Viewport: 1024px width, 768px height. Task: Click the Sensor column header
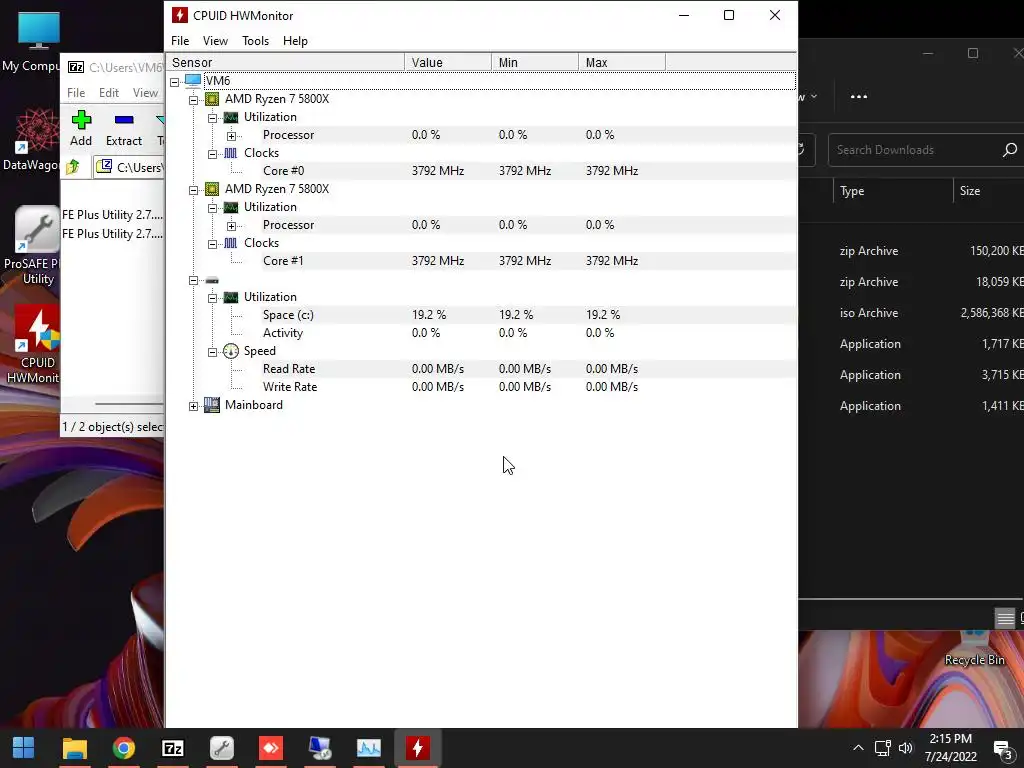point(285,63)
